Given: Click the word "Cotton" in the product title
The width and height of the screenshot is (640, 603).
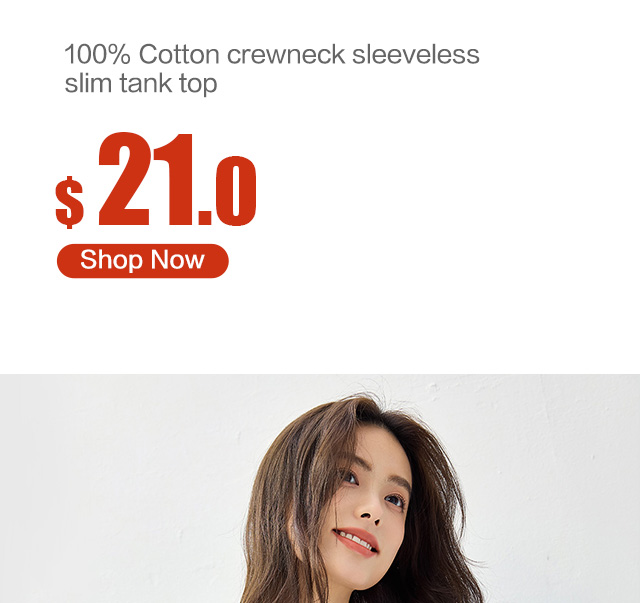Looking at the screenshot, I should [179, 54].
